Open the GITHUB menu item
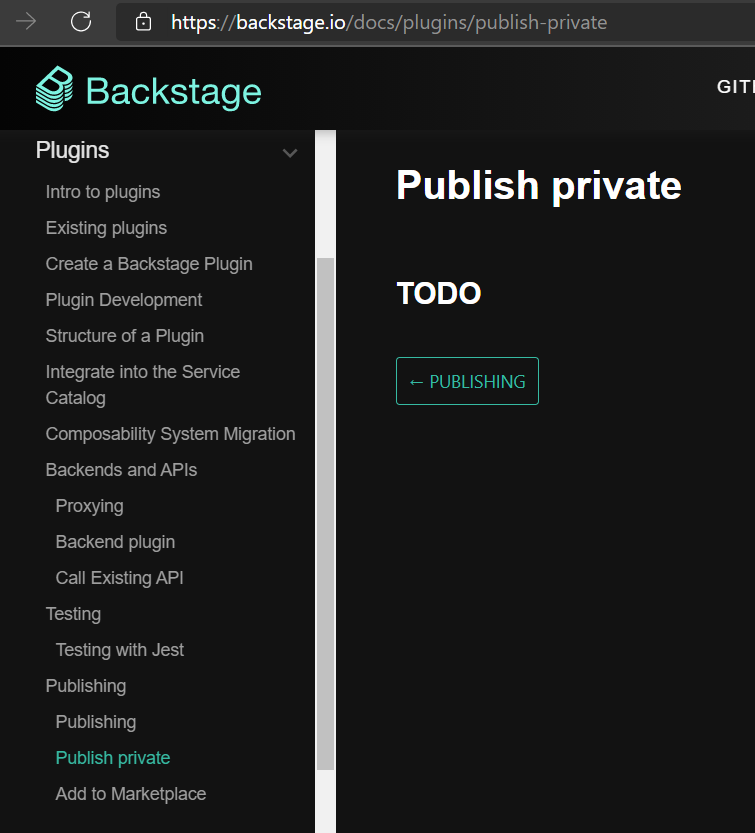The image size is (755, 833). pos(736,87)
